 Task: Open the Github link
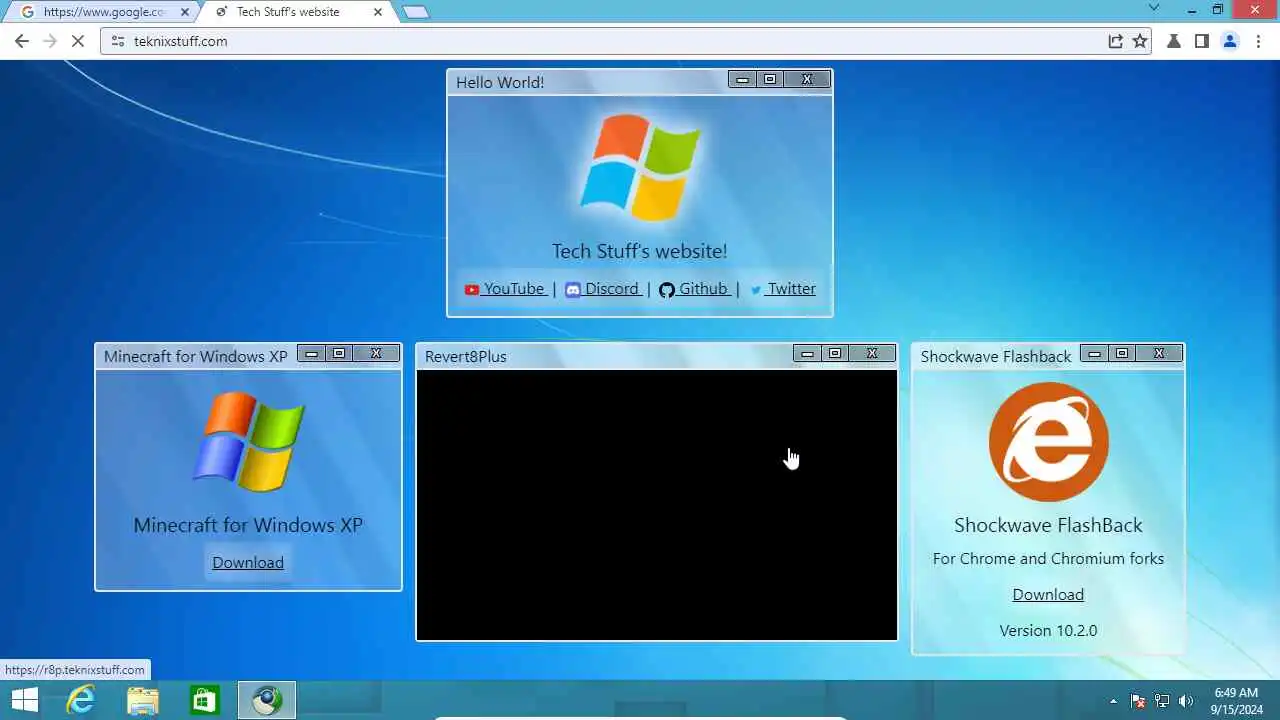pos(694,289)
